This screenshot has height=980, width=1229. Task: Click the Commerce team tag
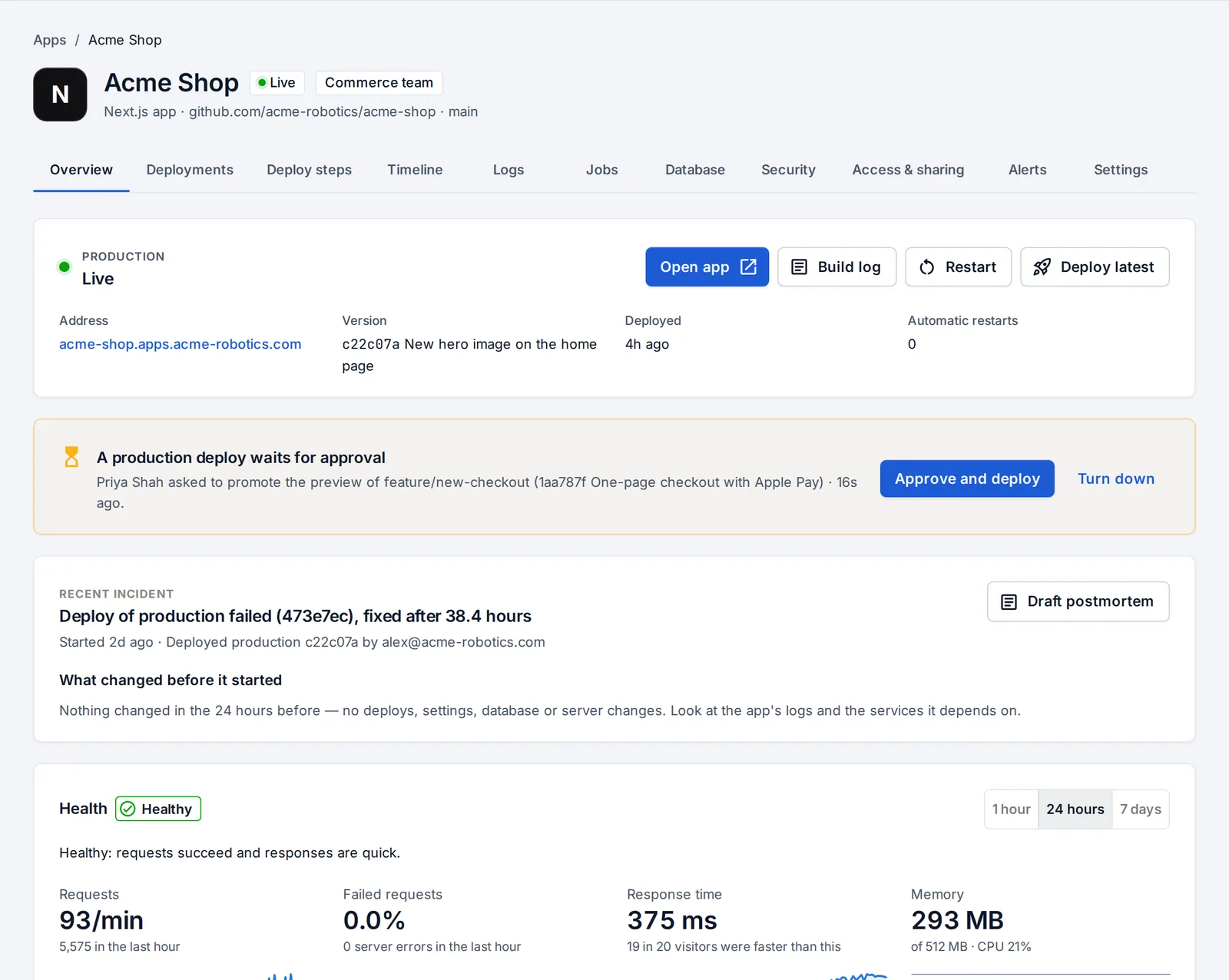click(379, 82)
